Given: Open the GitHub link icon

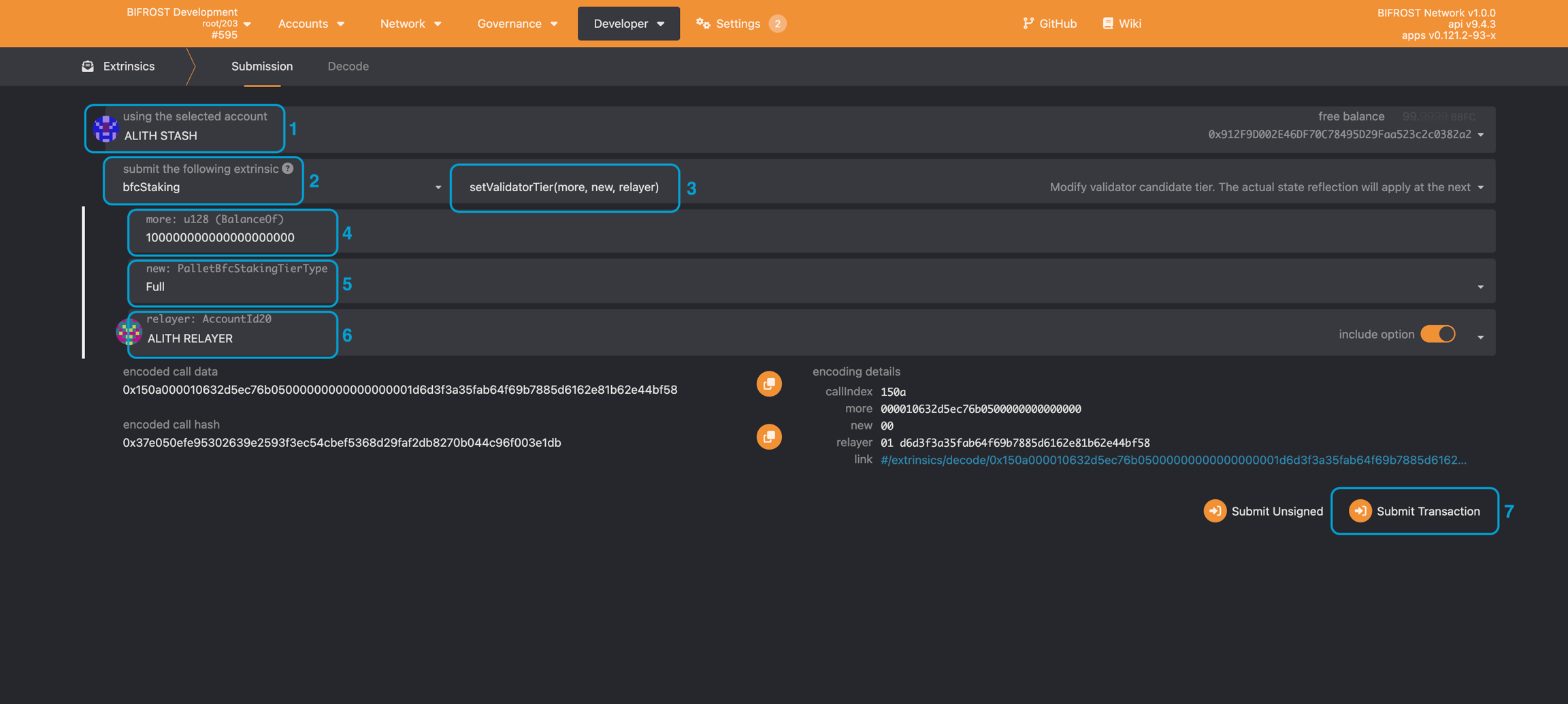Looking at the screenshot, I should point(1028,23).
